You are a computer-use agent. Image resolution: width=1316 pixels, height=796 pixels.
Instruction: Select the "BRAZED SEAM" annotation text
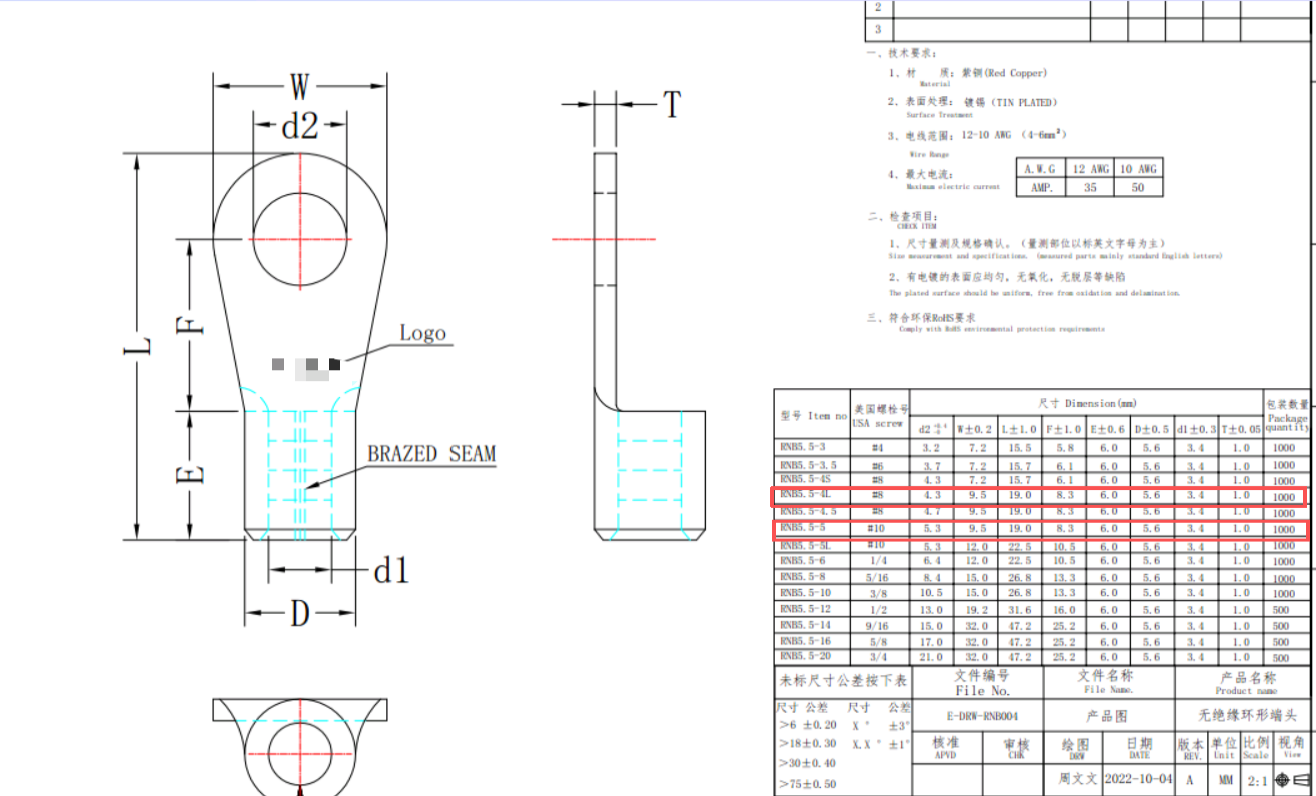[431, 454]
